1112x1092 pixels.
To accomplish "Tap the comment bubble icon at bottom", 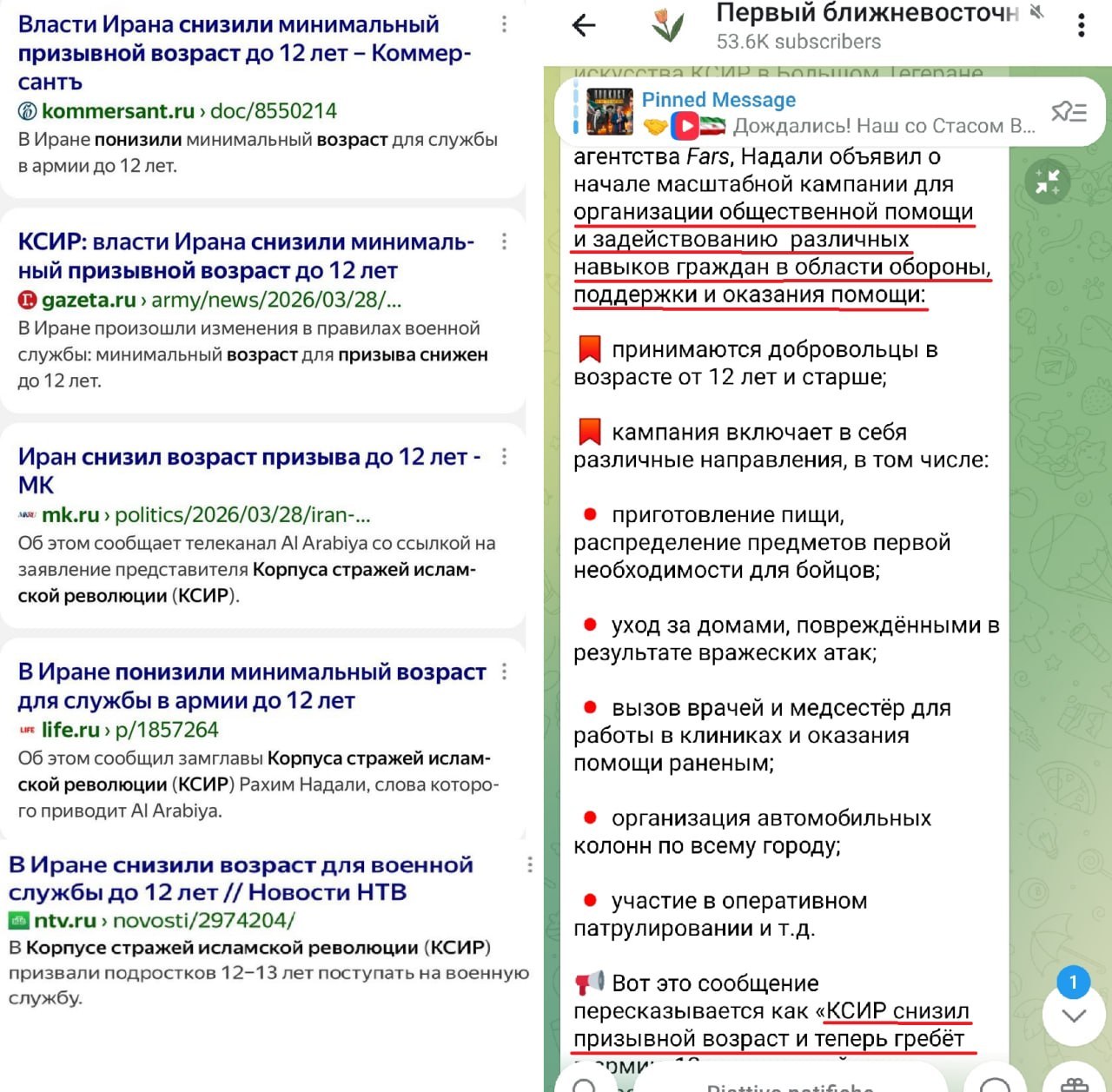I will pyautogui.click(x=995, y=1085).
